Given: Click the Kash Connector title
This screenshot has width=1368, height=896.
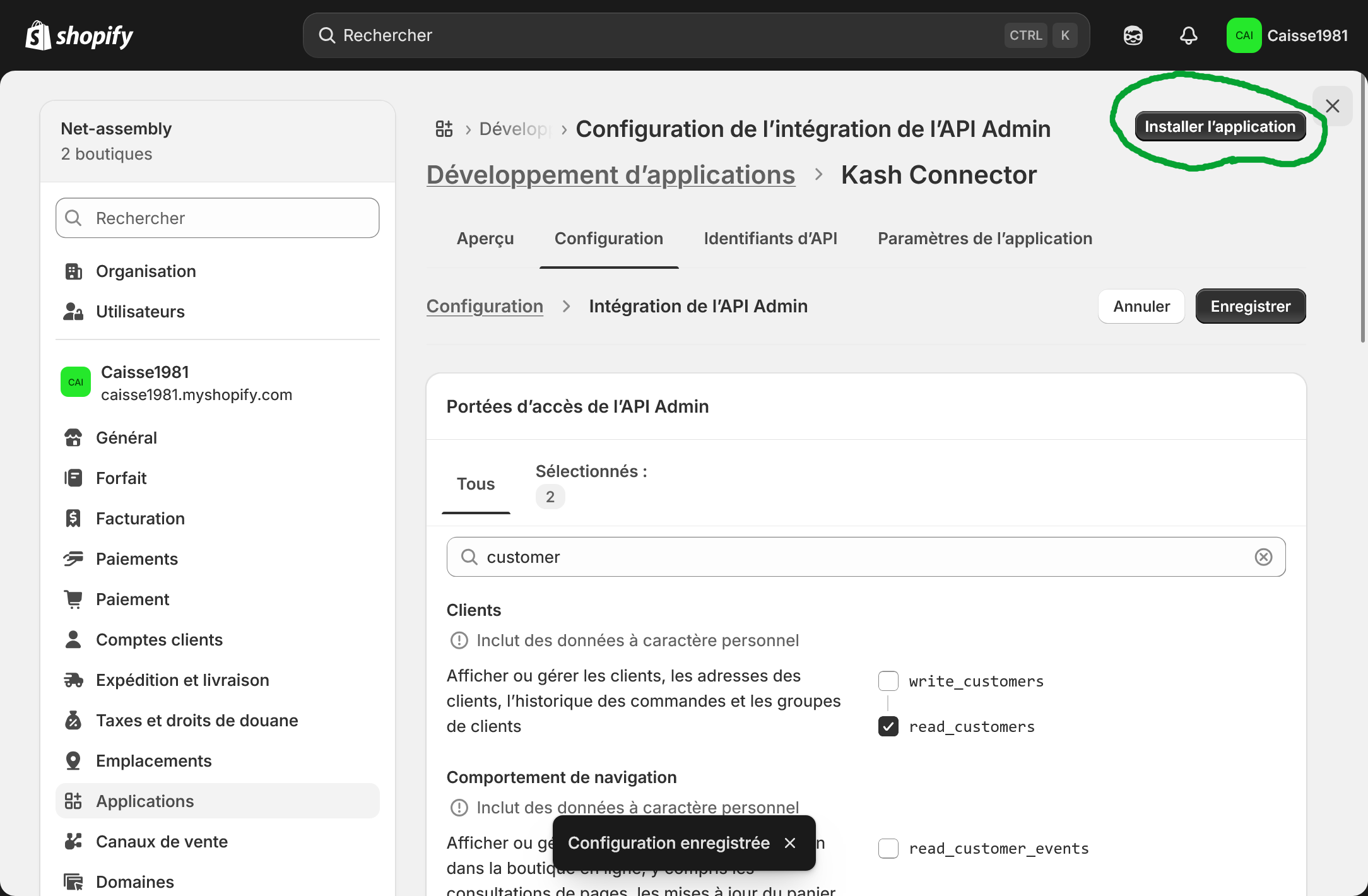Looking at the screenshot, I should (938, 175).
